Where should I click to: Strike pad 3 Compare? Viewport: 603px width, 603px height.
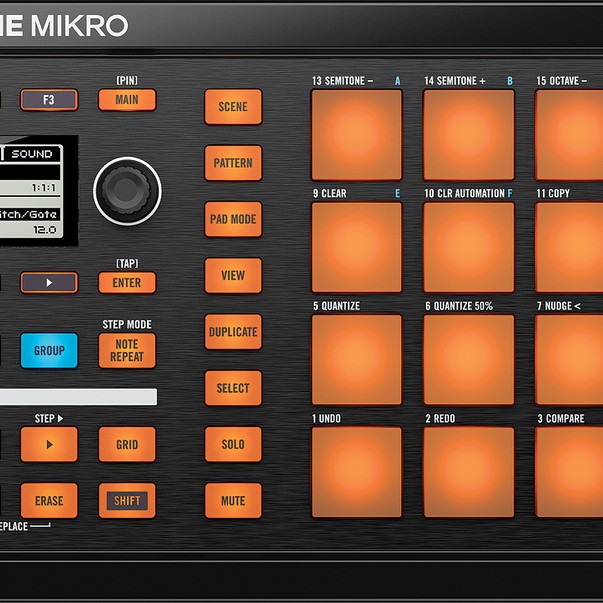(x=569, y=472)
